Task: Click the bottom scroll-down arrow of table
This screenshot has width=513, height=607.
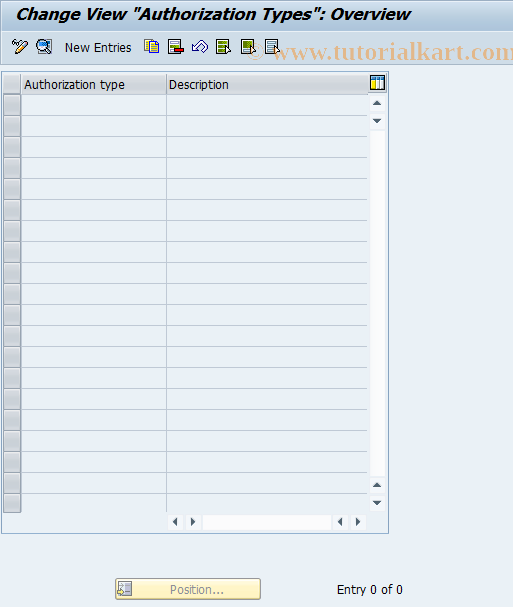Action: (x=377, y=503)
